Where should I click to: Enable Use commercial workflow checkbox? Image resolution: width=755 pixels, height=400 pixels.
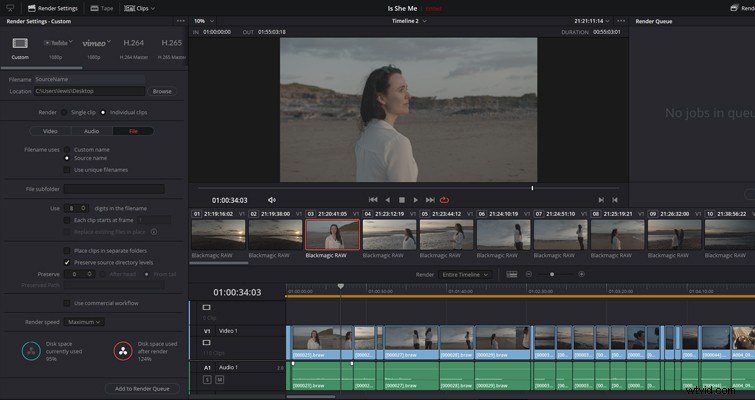click(x=67, y=303)
